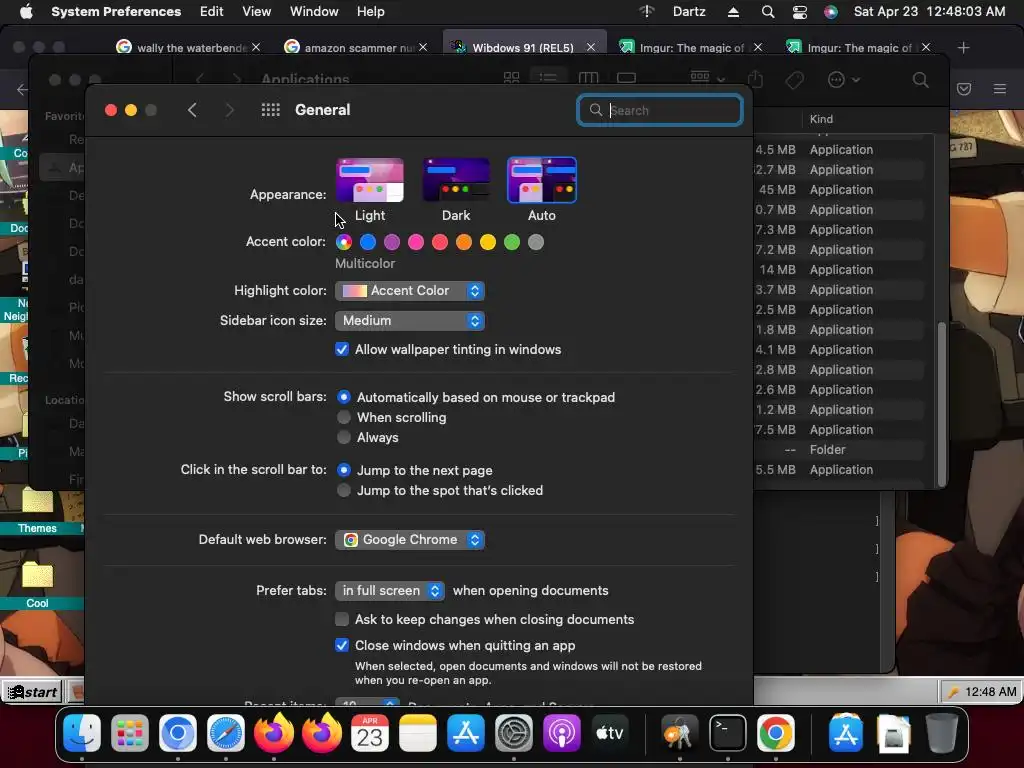This screenshot has width=1024, height=768.
Task: Toggle Allow wallpaper tinting in windows
Action: click(342, 349)
